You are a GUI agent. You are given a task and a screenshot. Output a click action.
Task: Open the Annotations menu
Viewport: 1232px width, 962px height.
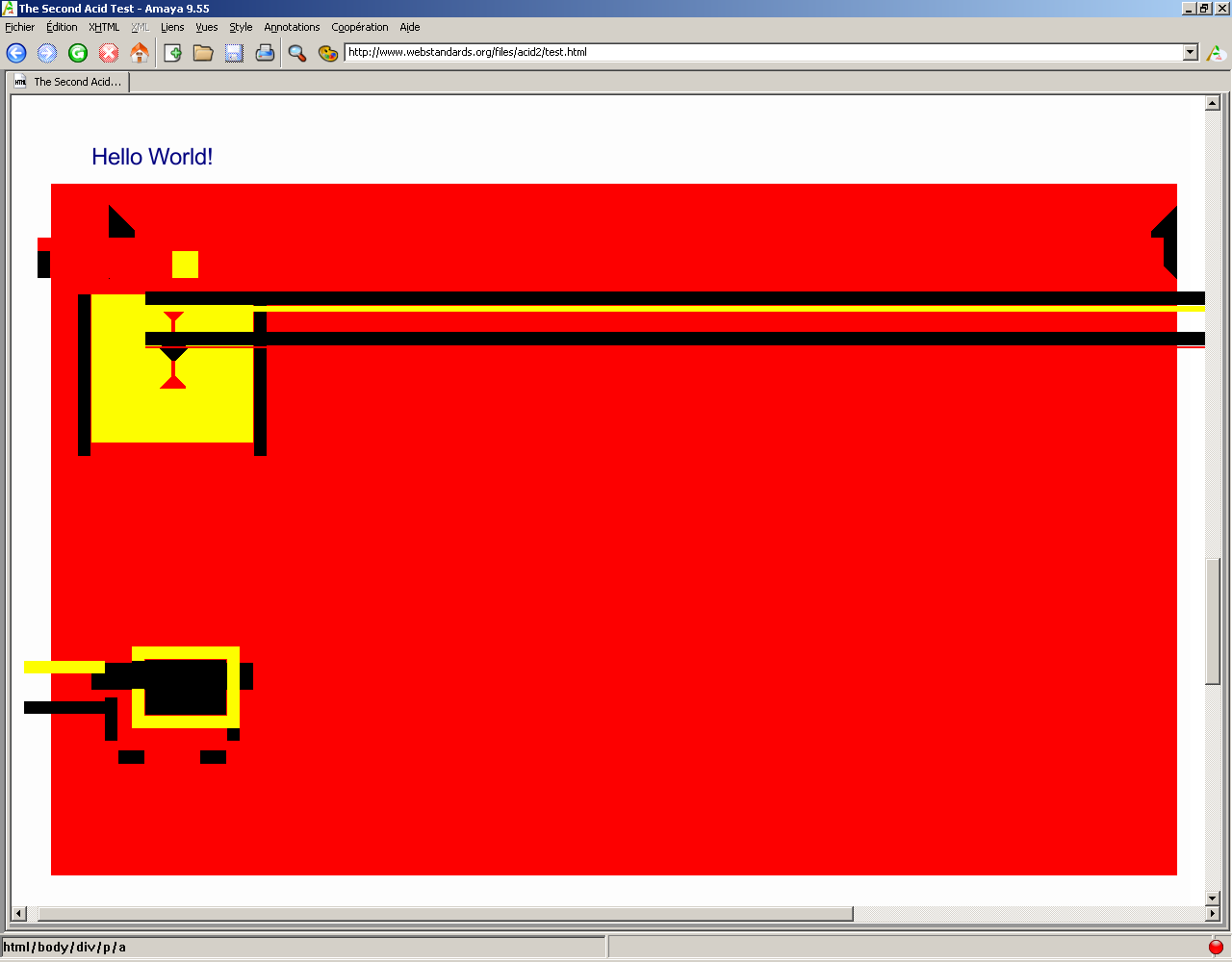[x=292, y=27]
